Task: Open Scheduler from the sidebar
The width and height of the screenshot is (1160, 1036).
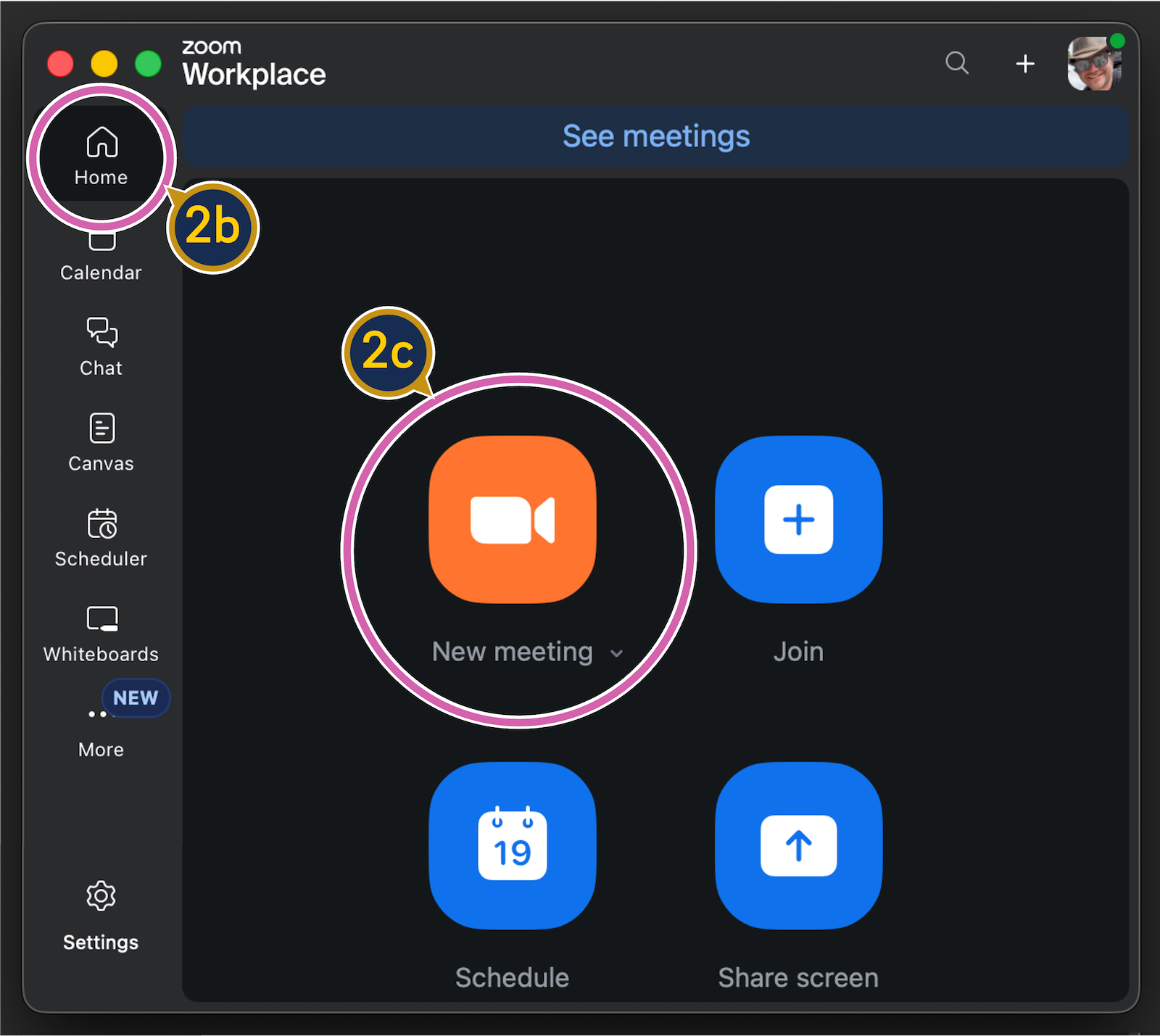Action: 101,539
